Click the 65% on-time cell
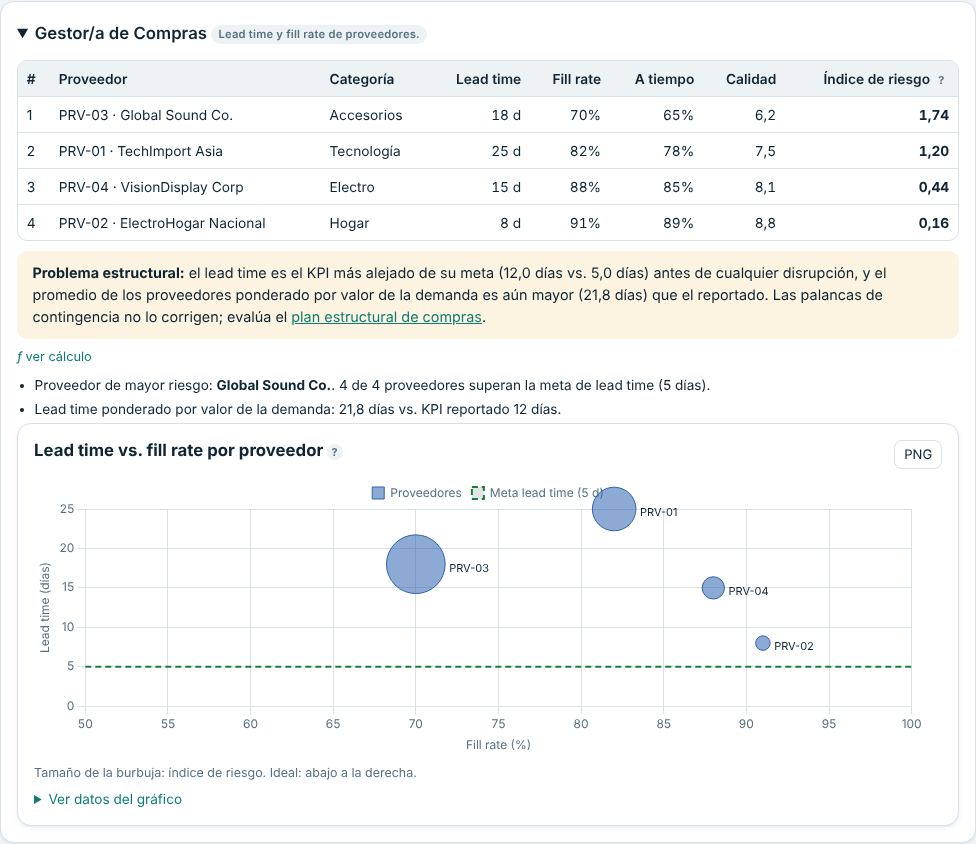The image size is (976, 844). (x=678, y=115)
